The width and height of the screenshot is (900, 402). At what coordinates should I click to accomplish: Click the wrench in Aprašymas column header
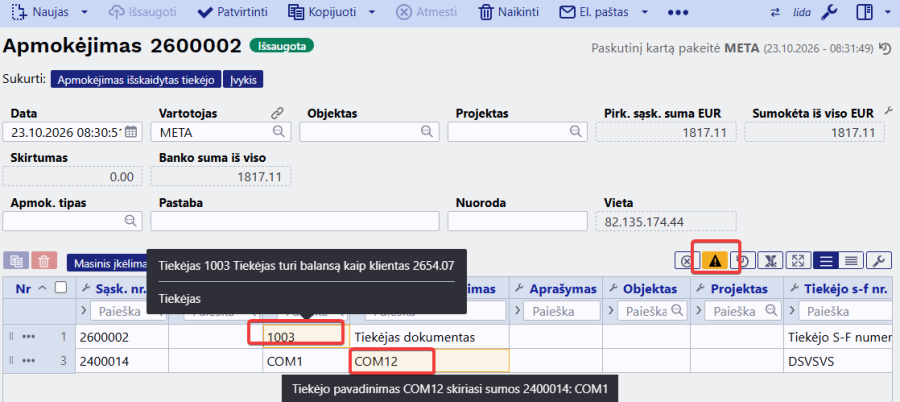(521, 288)
